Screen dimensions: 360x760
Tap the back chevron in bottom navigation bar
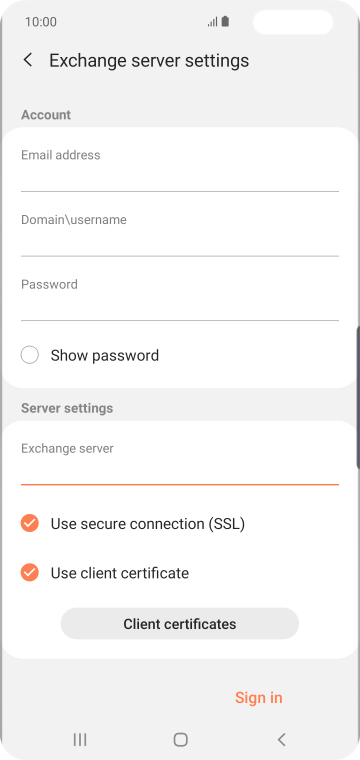click(x=281, y=739)
